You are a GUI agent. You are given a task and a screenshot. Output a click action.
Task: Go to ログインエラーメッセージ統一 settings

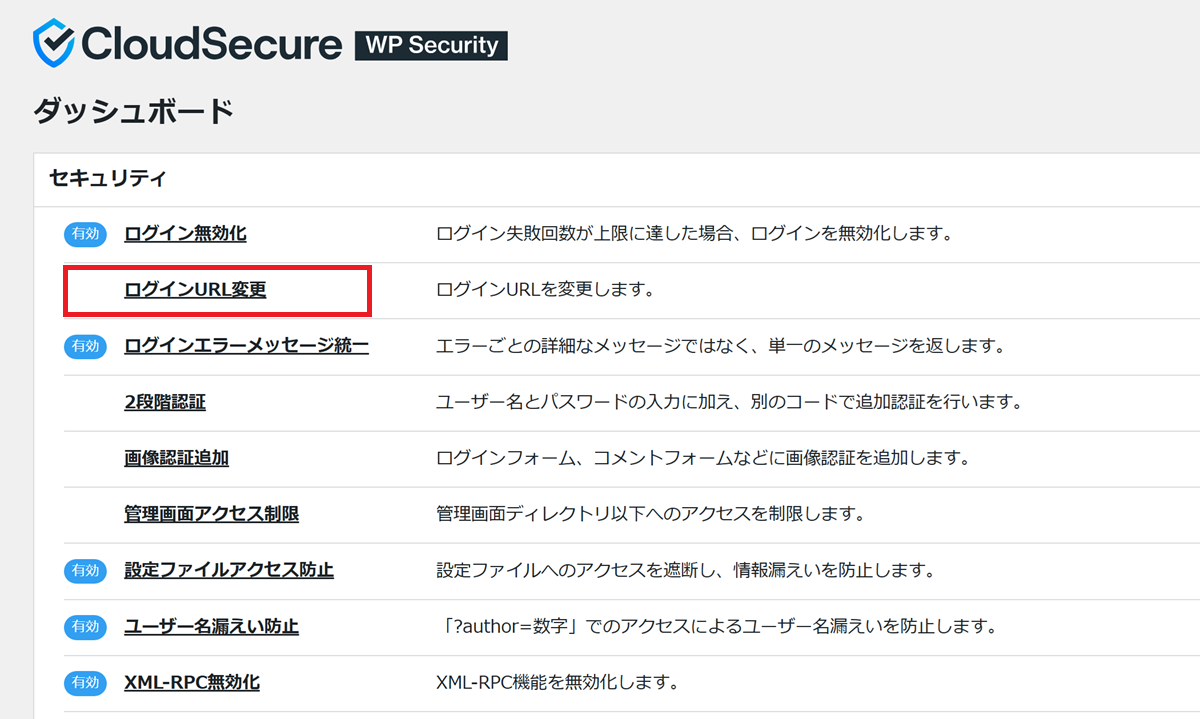coord(246,346)
